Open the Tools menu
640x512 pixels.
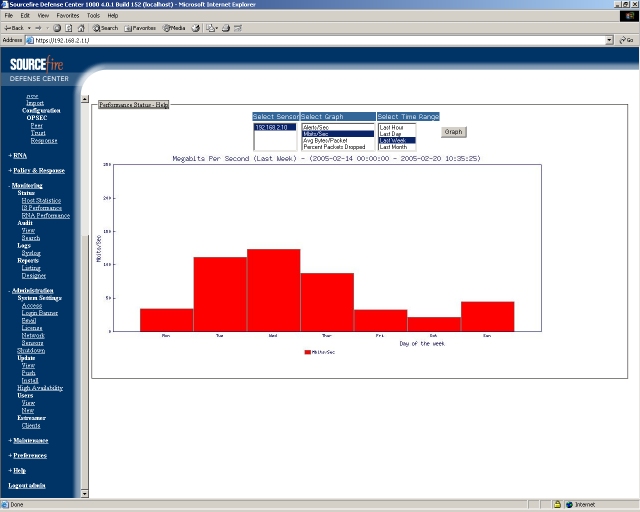[93, 16]
